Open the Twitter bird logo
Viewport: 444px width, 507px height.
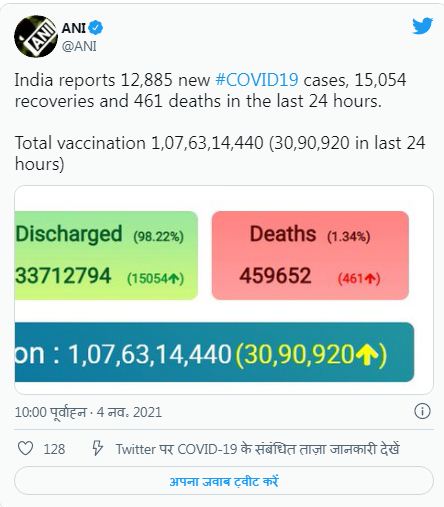coord(422,26)
